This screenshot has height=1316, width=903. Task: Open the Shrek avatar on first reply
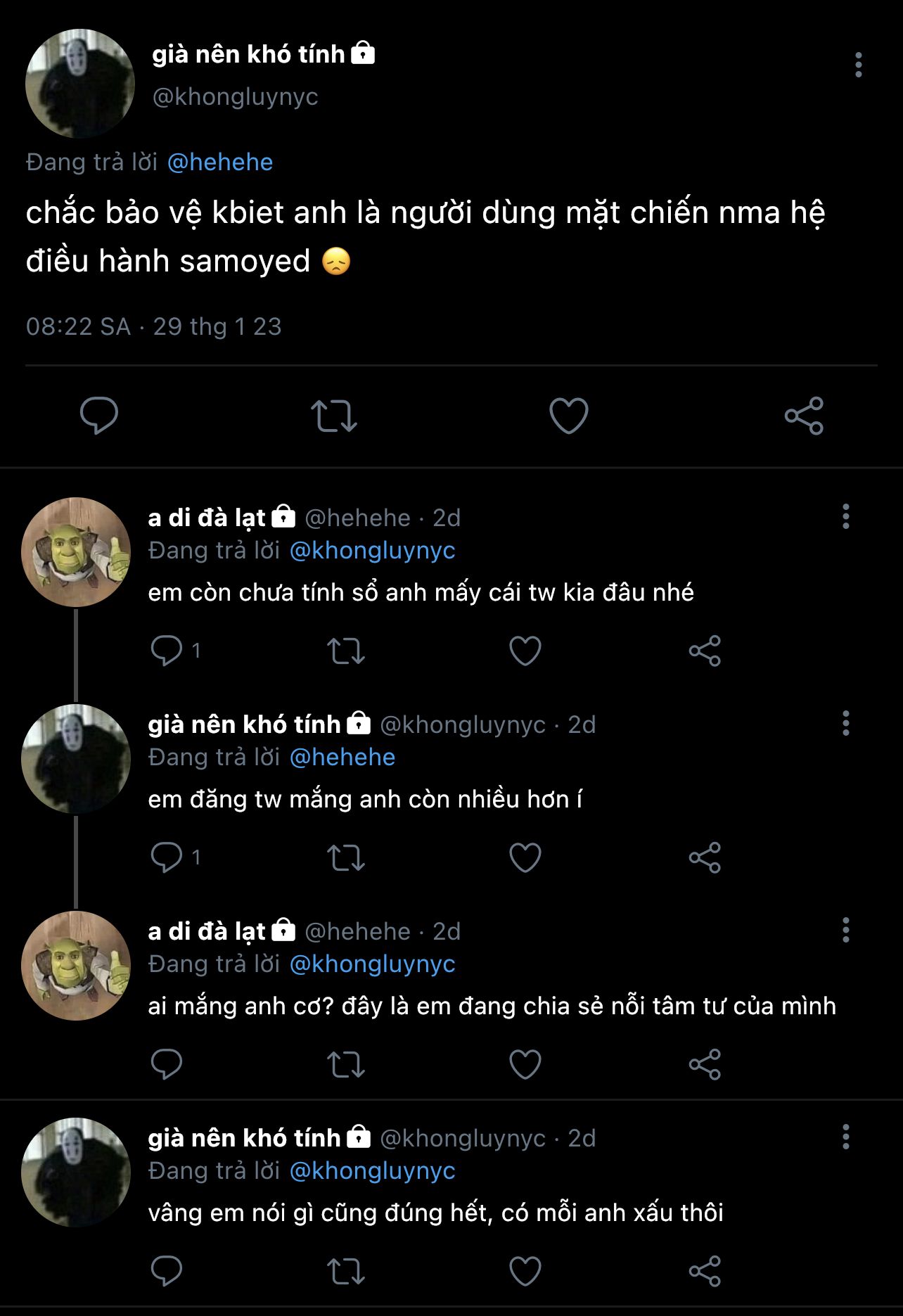[x=76, y=552]
